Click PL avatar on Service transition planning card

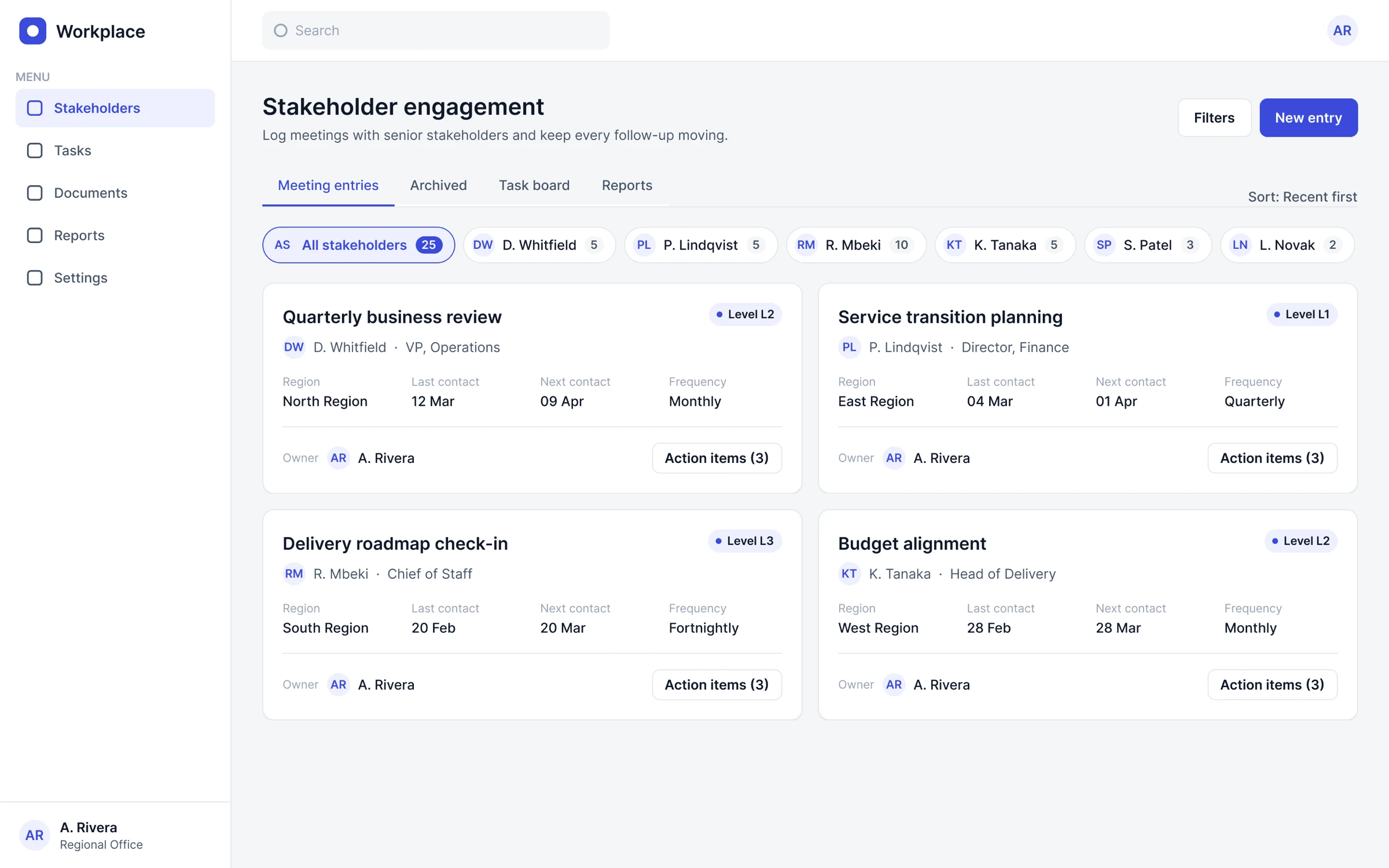[849, 347]
